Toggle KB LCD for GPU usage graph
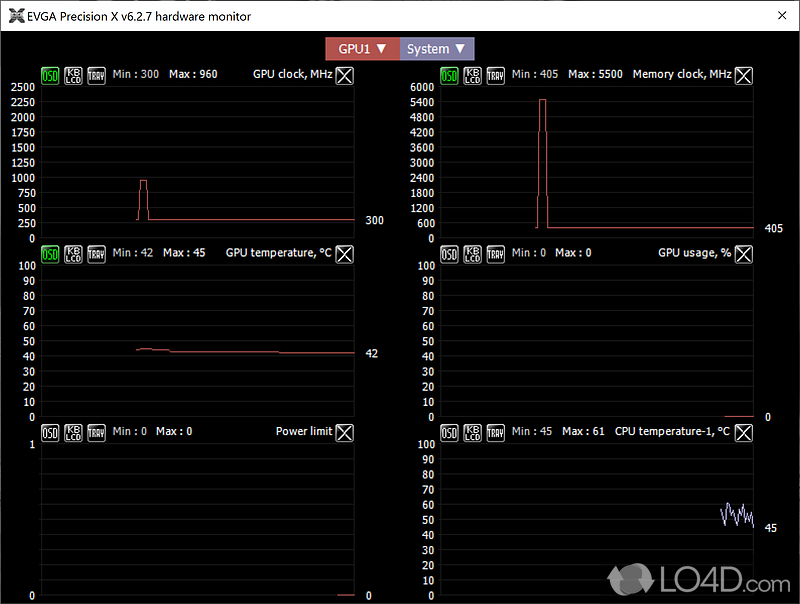Screen dimensions: 800x604 [472, 254]
